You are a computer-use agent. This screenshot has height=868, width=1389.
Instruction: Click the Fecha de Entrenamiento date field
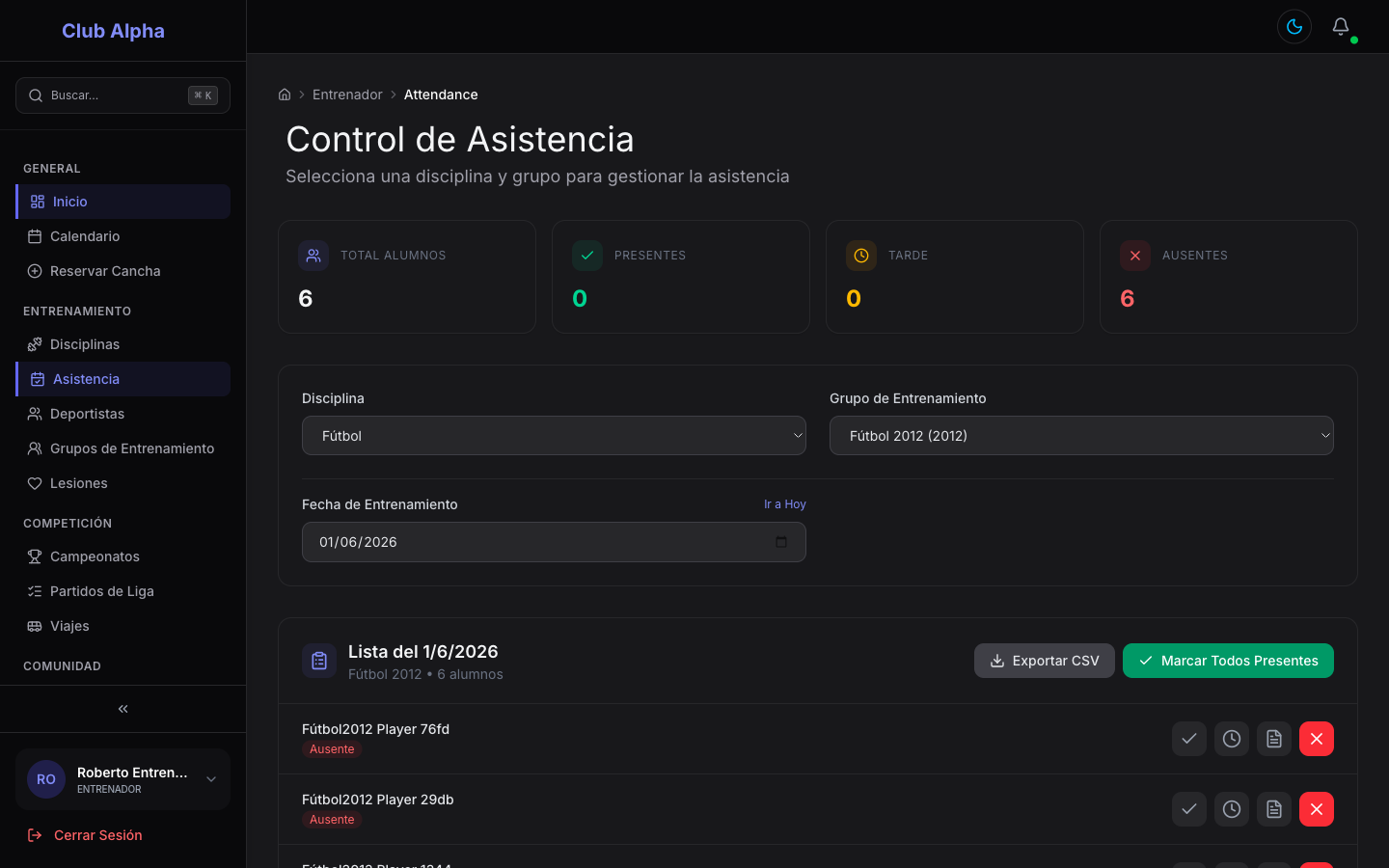pyautogui.click(x=554, y=542)
